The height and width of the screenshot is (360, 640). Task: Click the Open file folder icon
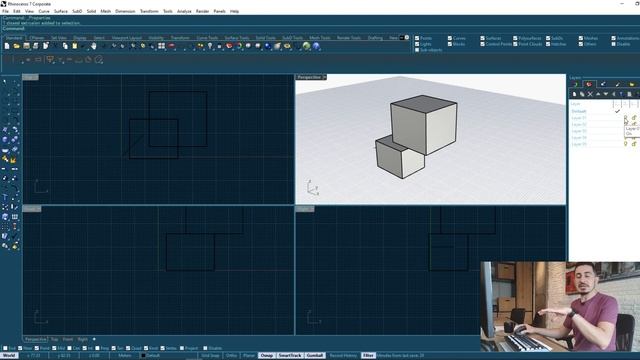coord(17,47)
